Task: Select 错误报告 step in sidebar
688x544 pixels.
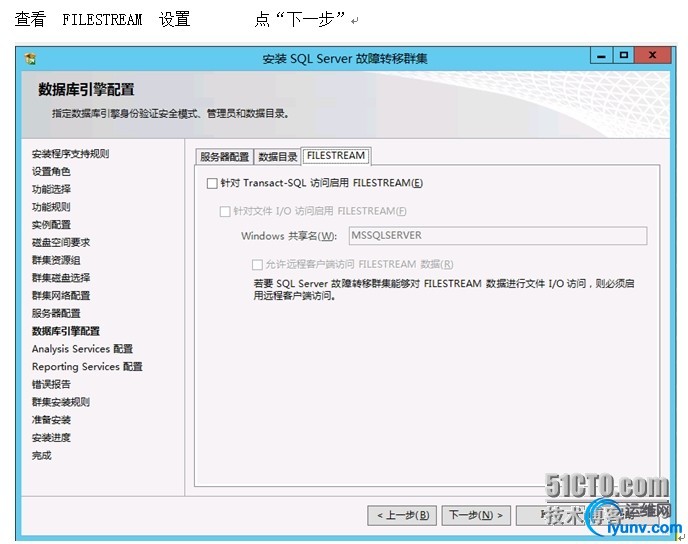Action: click(51, 385)
